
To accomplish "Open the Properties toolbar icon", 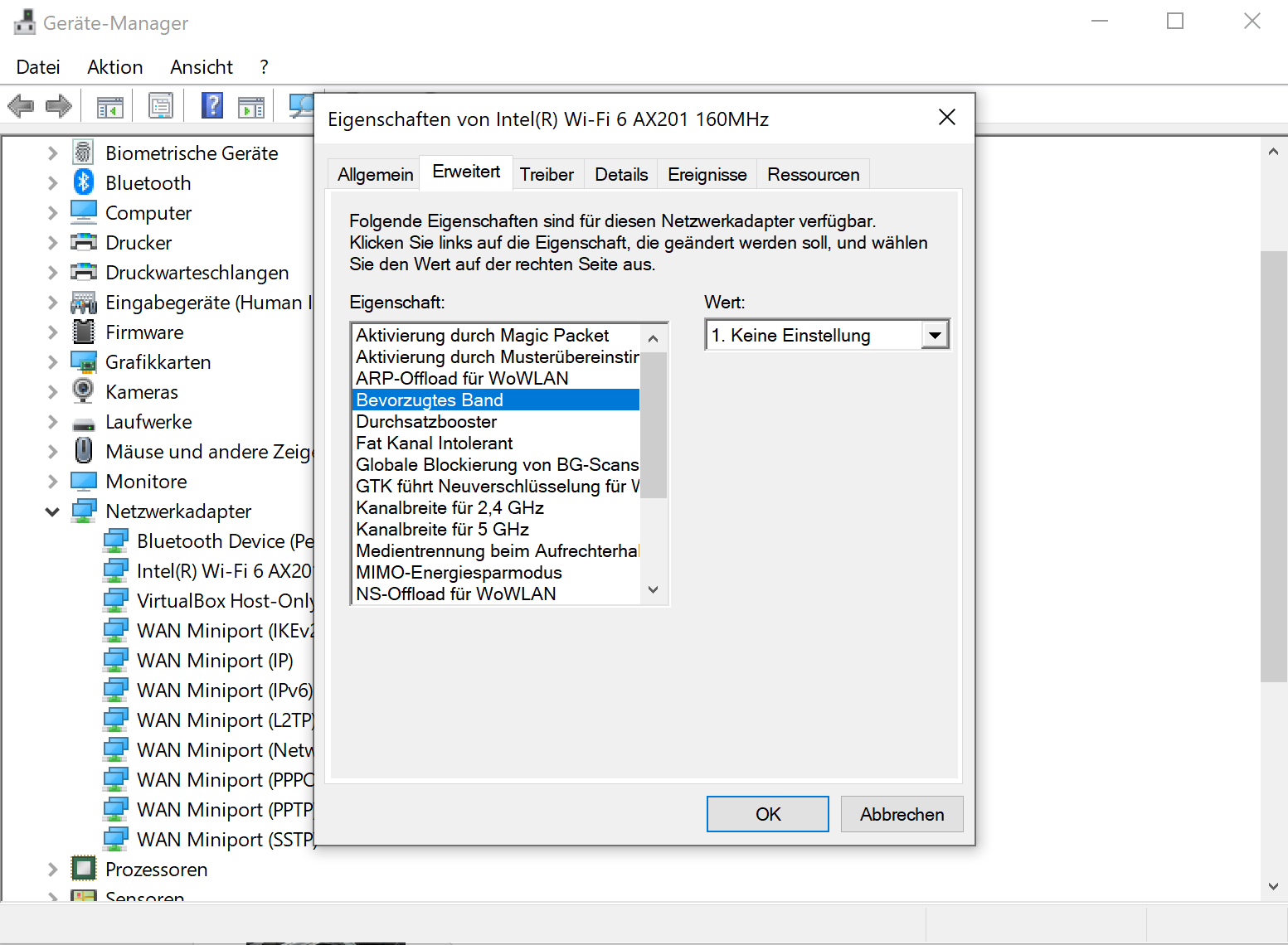I will [161, 106].
